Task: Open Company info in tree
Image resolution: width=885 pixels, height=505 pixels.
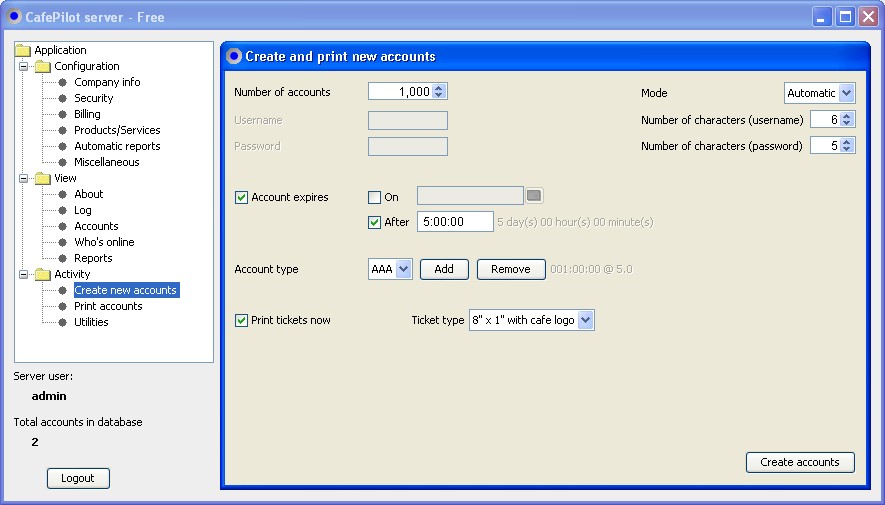Action: (107, 82)
